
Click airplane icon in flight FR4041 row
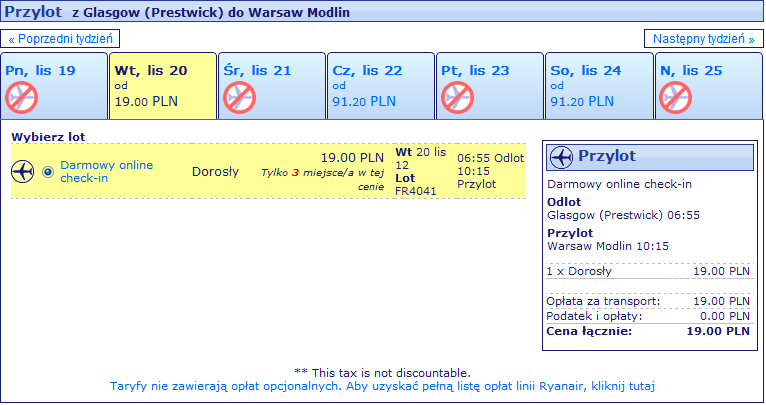22,171
